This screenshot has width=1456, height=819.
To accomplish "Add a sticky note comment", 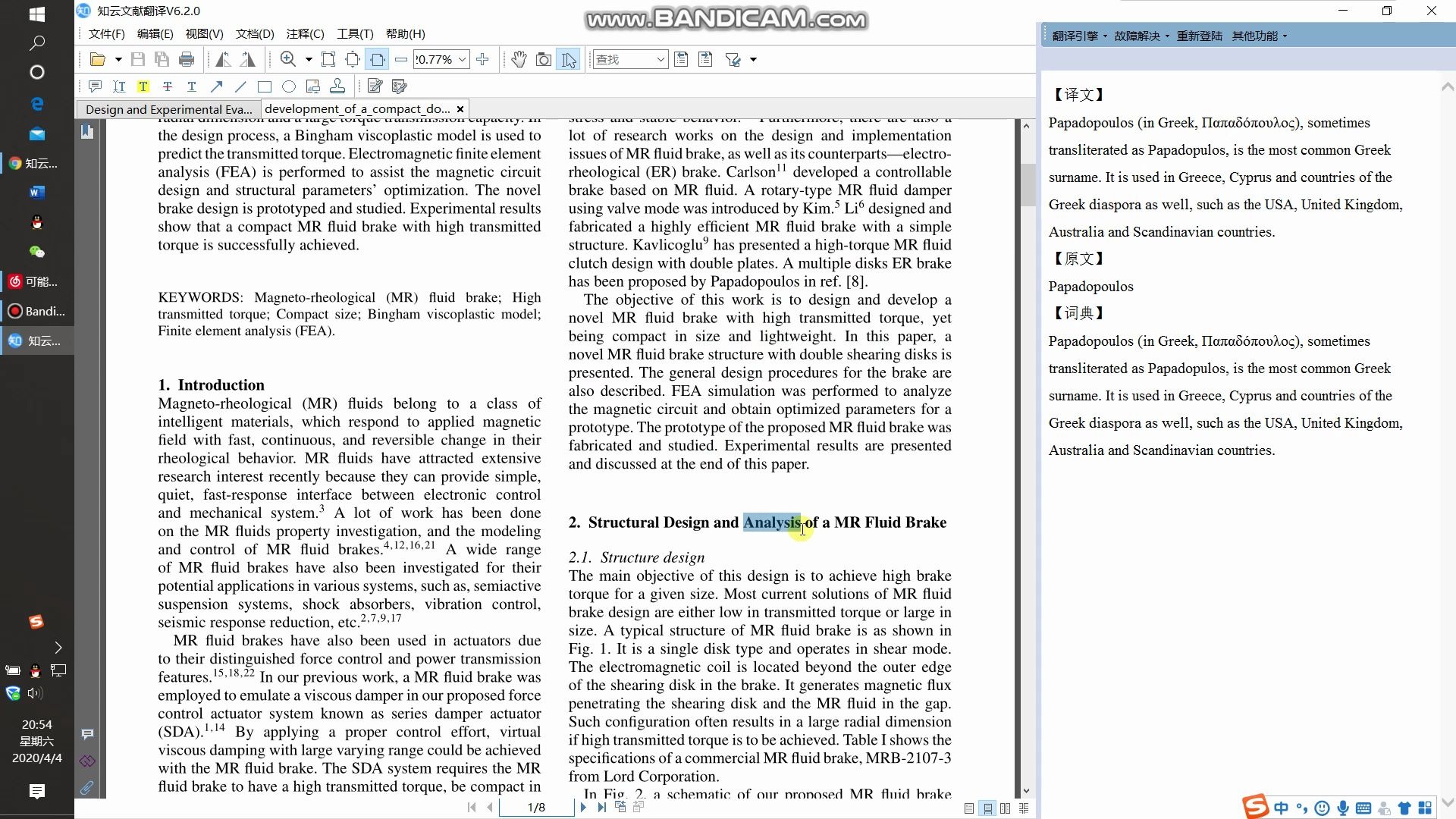I will coord(95,86).
